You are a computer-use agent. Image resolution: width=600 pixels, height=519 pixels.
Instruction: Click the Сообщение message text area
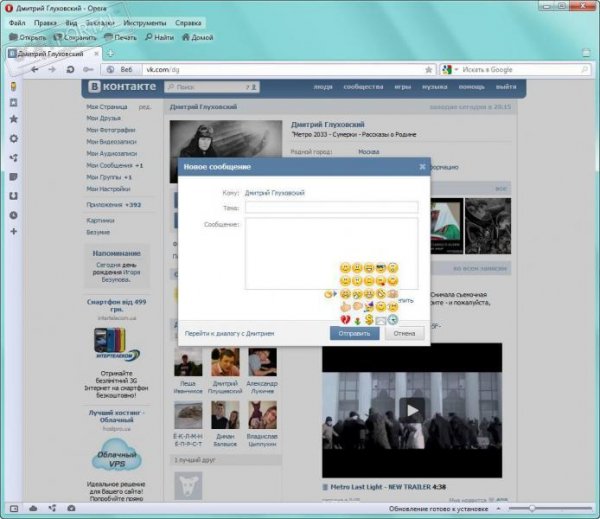pyautogui.click(x=331, y=253)
